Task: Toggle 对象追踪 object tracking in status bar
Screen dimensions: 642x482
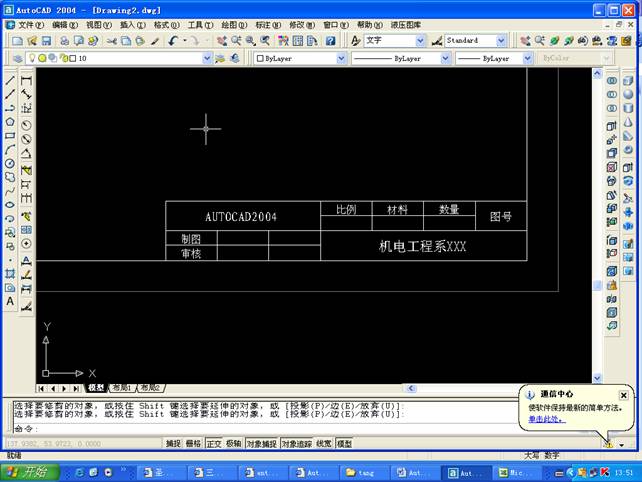Action: coord(297,444)
